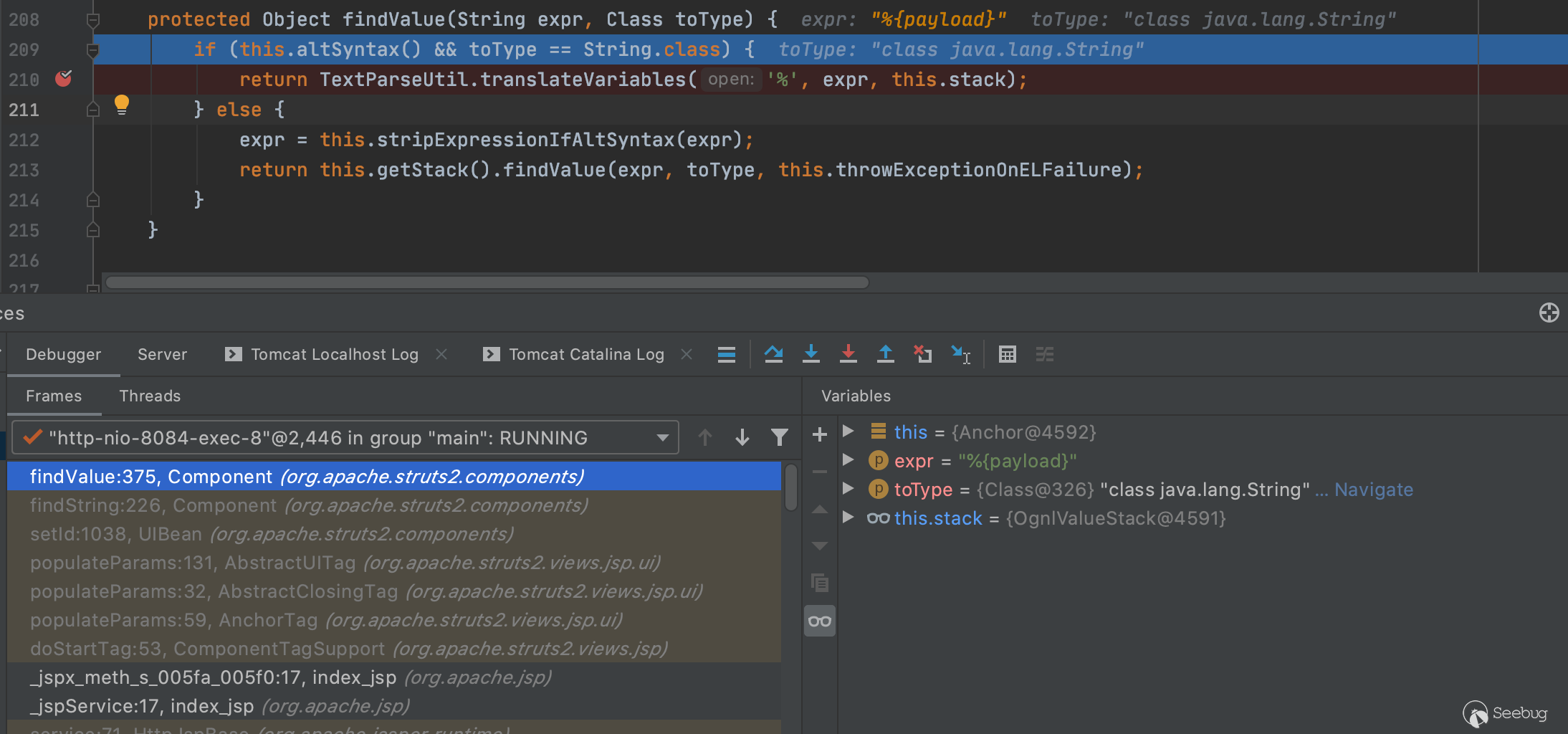Click the lightbulb quick-fix on line 211

click(122, 105)
